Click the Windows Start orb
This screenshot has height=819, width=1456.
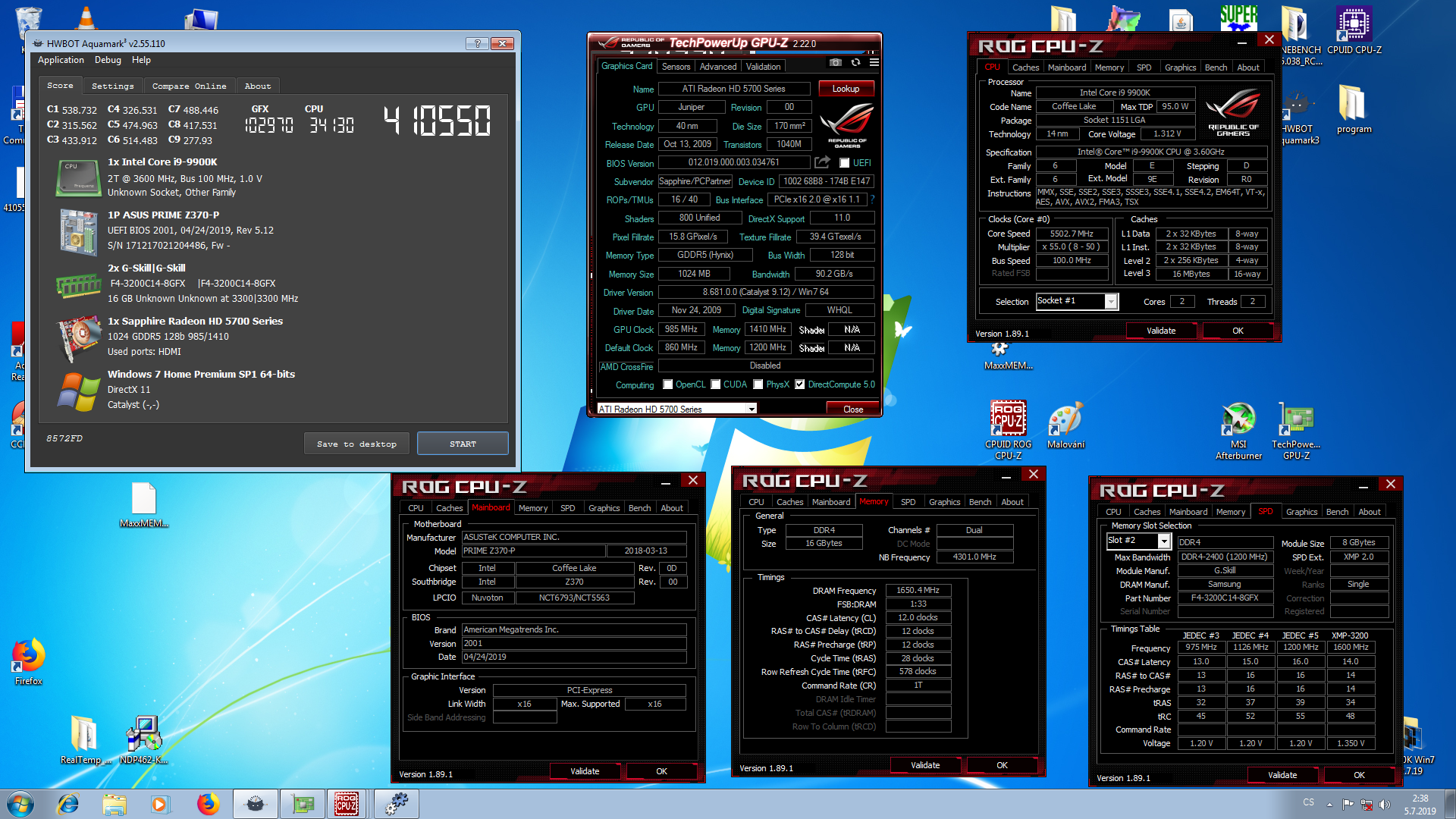20,804
